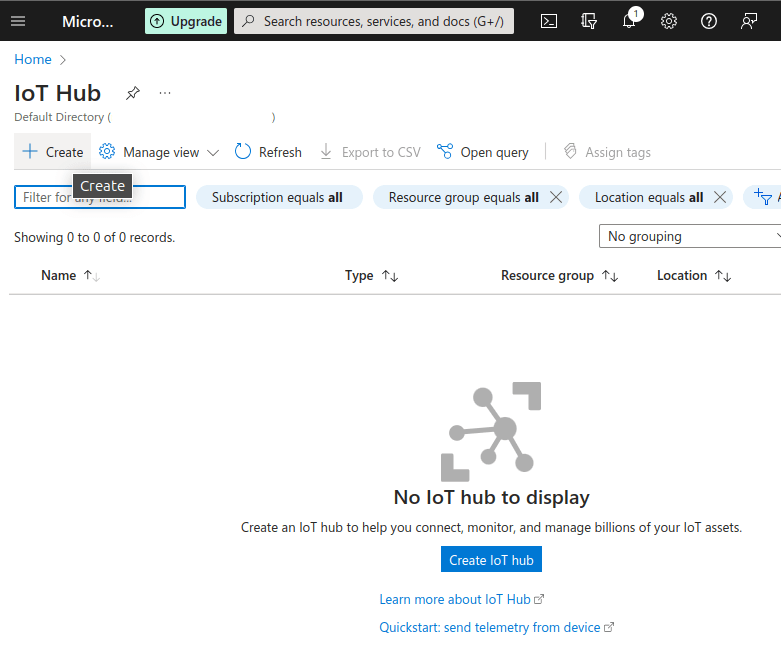Open the Directories and subscriptions filter icon
Screen dimensions: 781x655
point(589,21)
